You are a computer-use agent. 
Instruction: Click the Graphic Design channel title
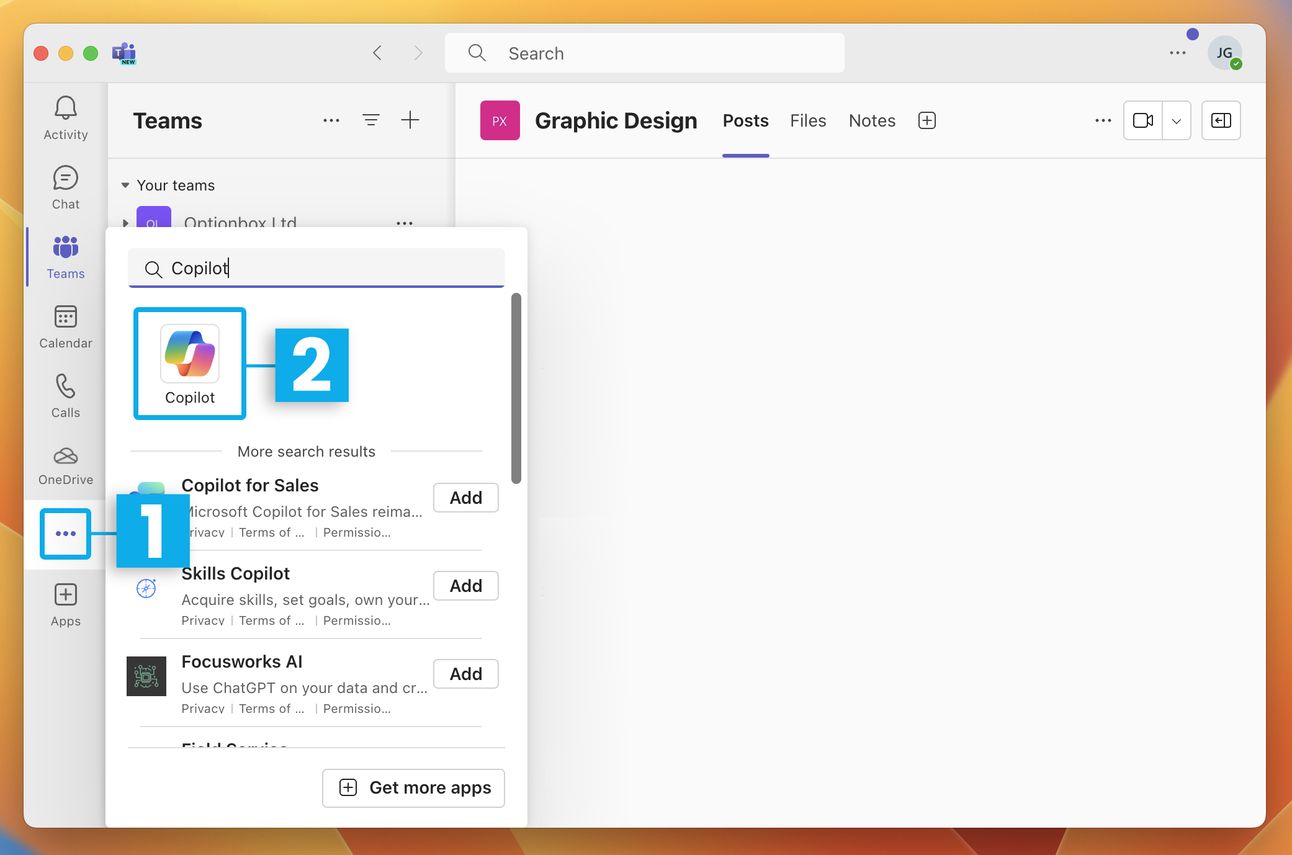click(616, 120)
